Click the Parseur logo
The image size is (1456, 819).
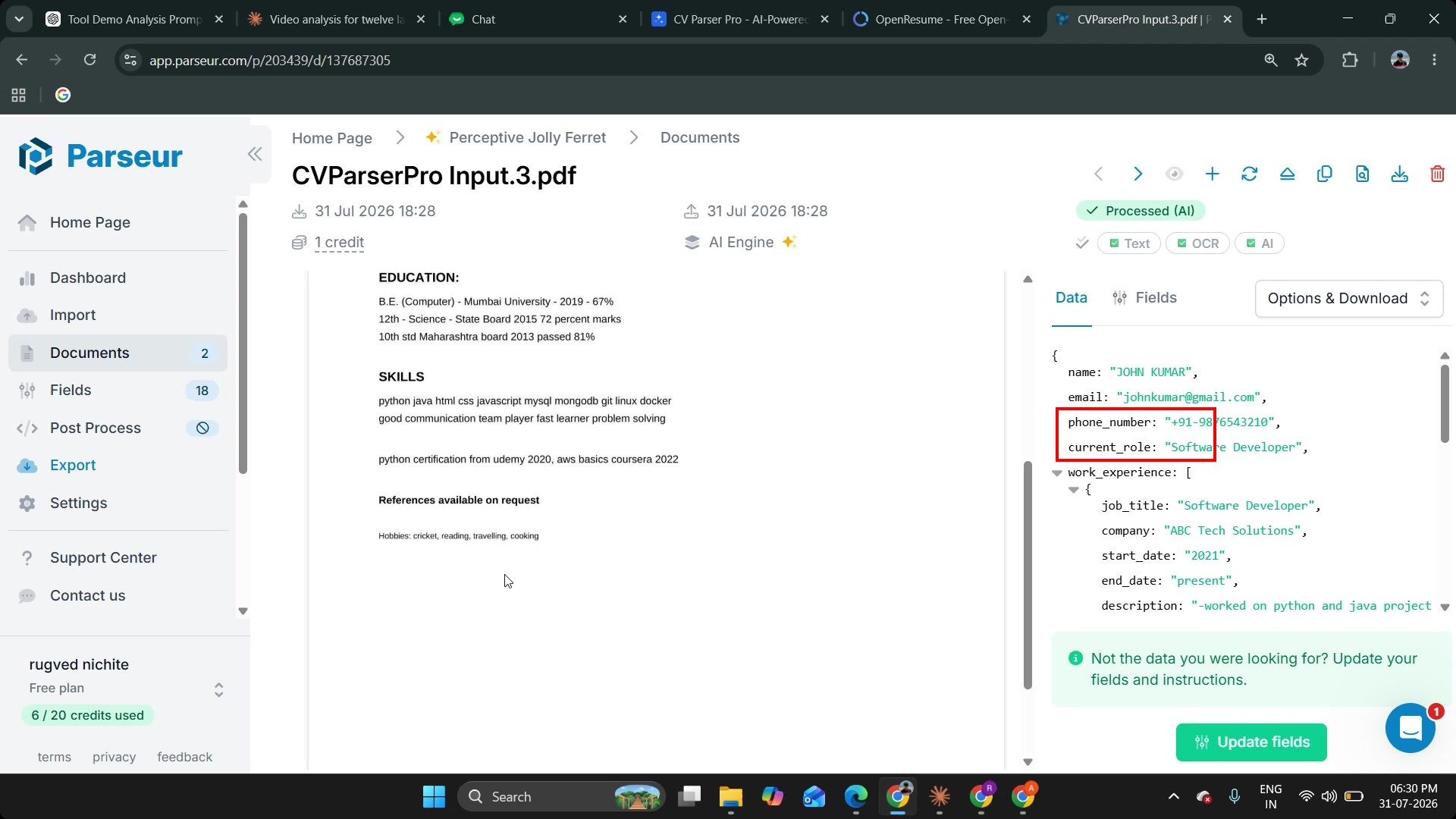click(100, 156)
